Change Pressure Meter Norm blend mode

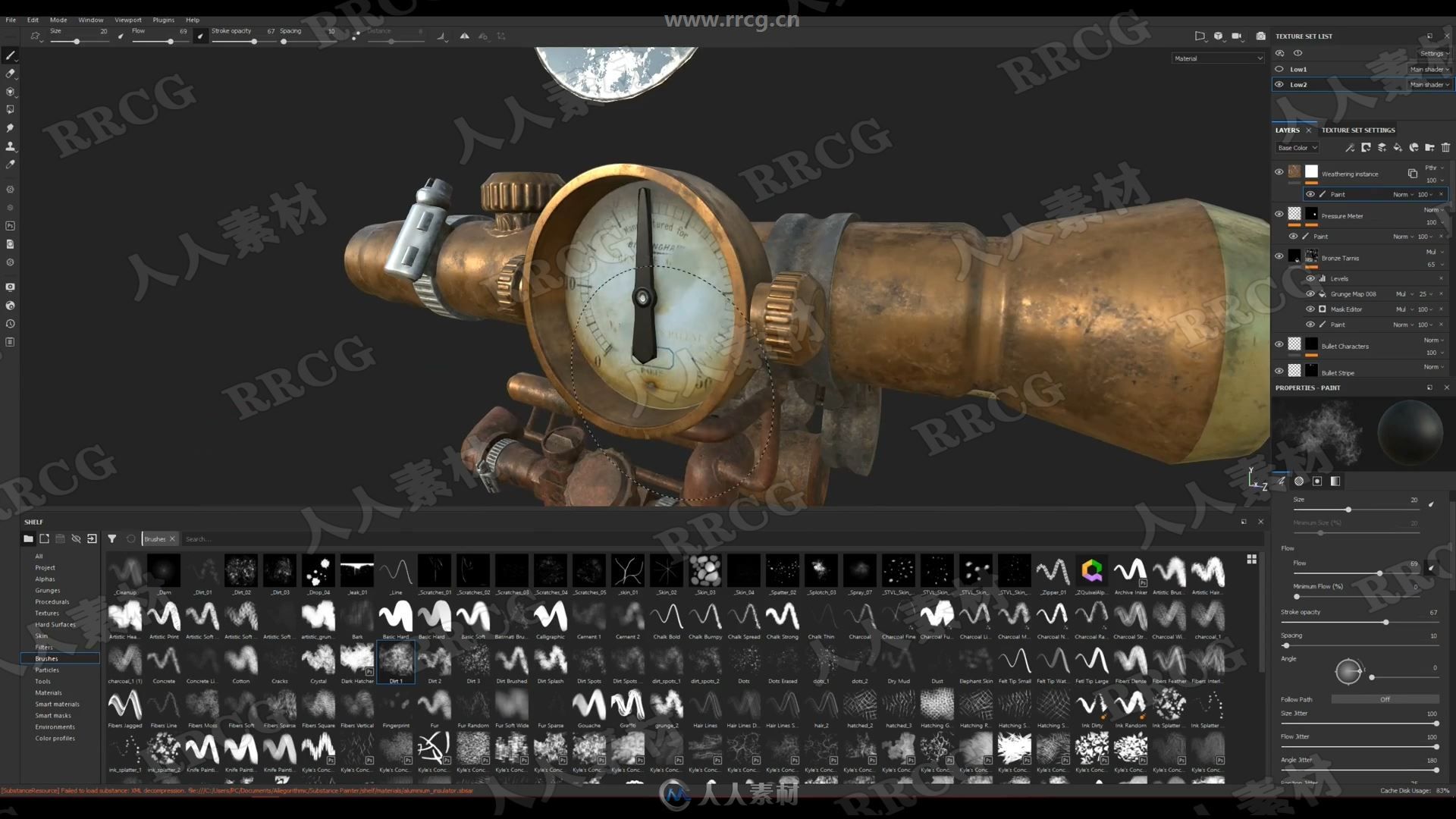coord(1433,209)
